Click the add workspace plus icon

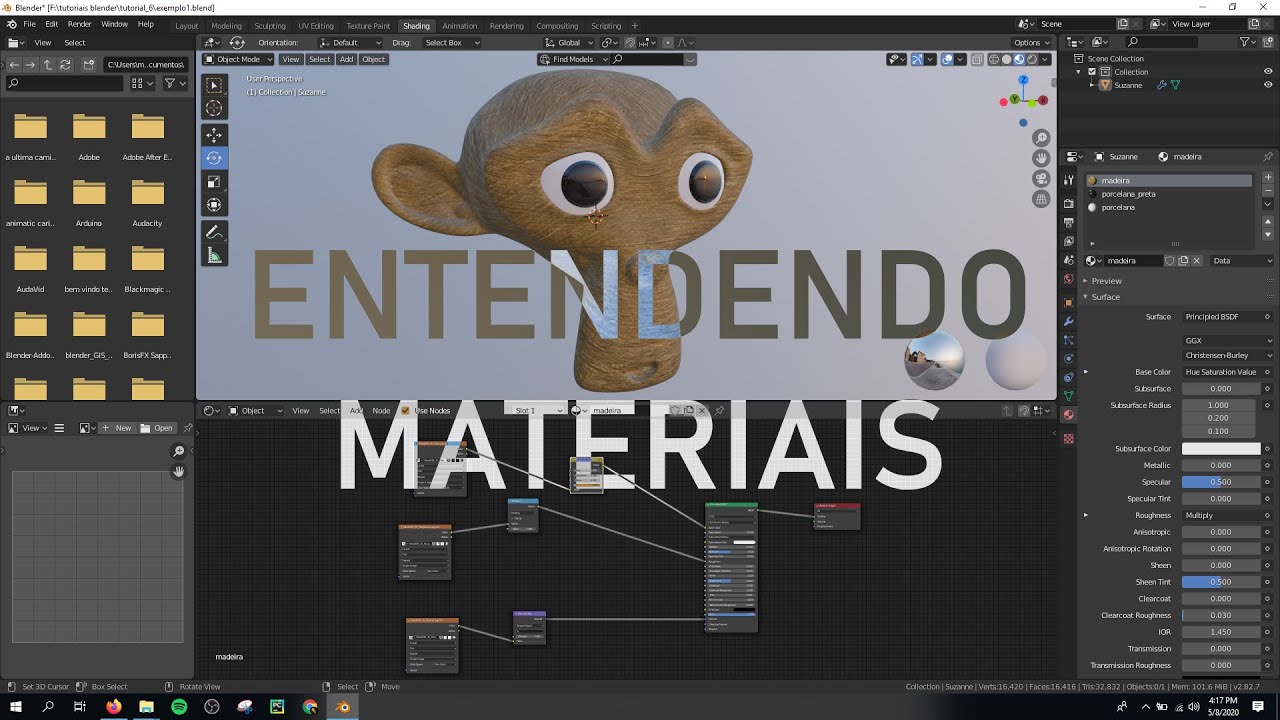(x=634, y=25)
